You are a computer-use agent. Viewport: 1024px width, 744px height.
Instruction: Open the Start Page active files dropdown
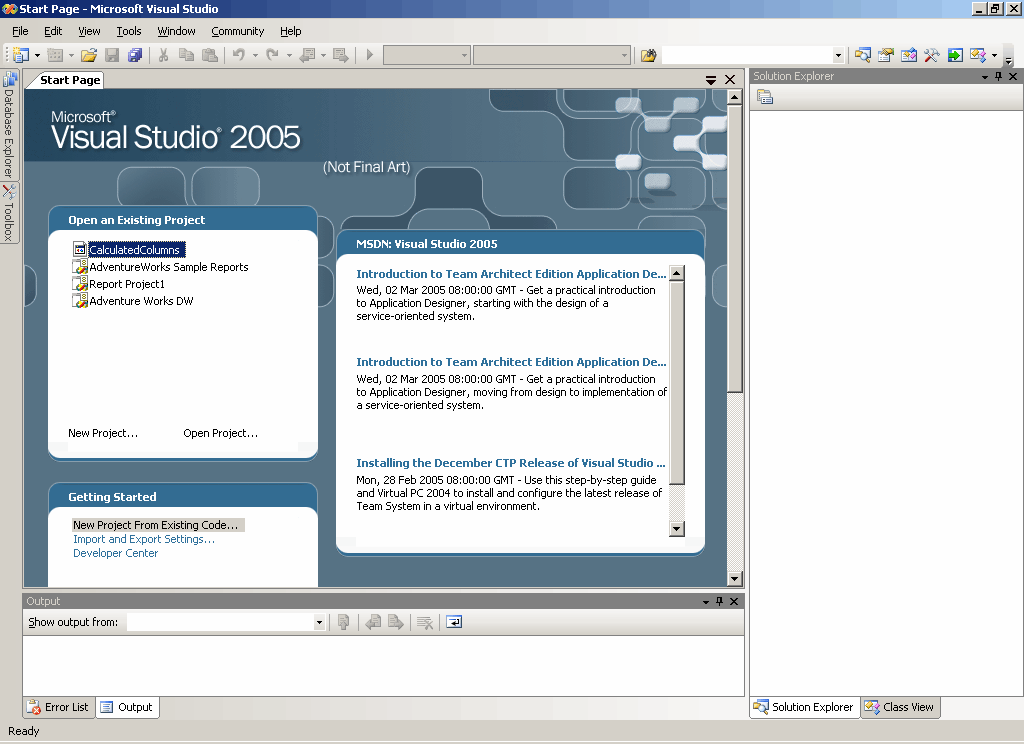pyautogui.click(x=711, y=80)
